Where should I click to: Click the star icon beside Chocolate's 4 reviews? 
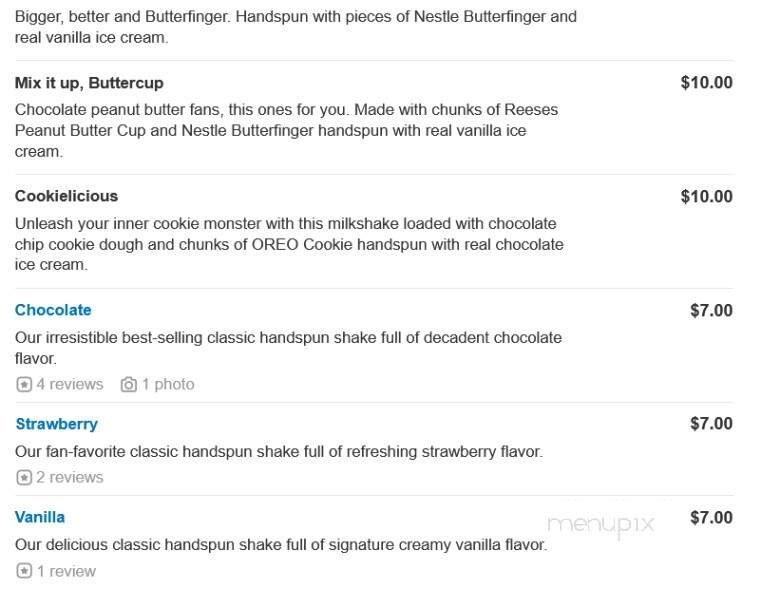point(24,384)
